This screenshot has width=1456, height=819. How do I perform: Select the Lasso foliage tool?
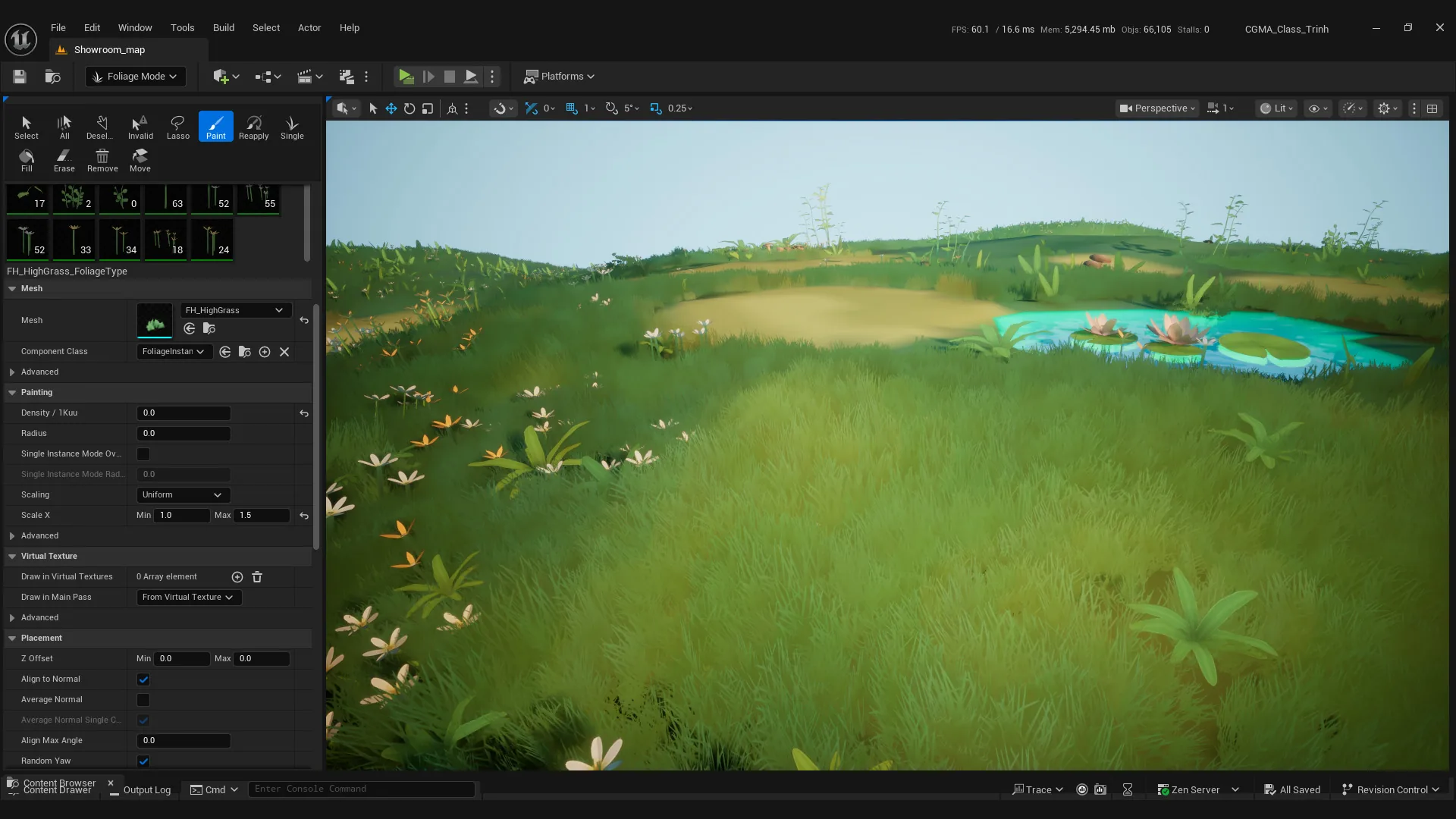(177, 127)
